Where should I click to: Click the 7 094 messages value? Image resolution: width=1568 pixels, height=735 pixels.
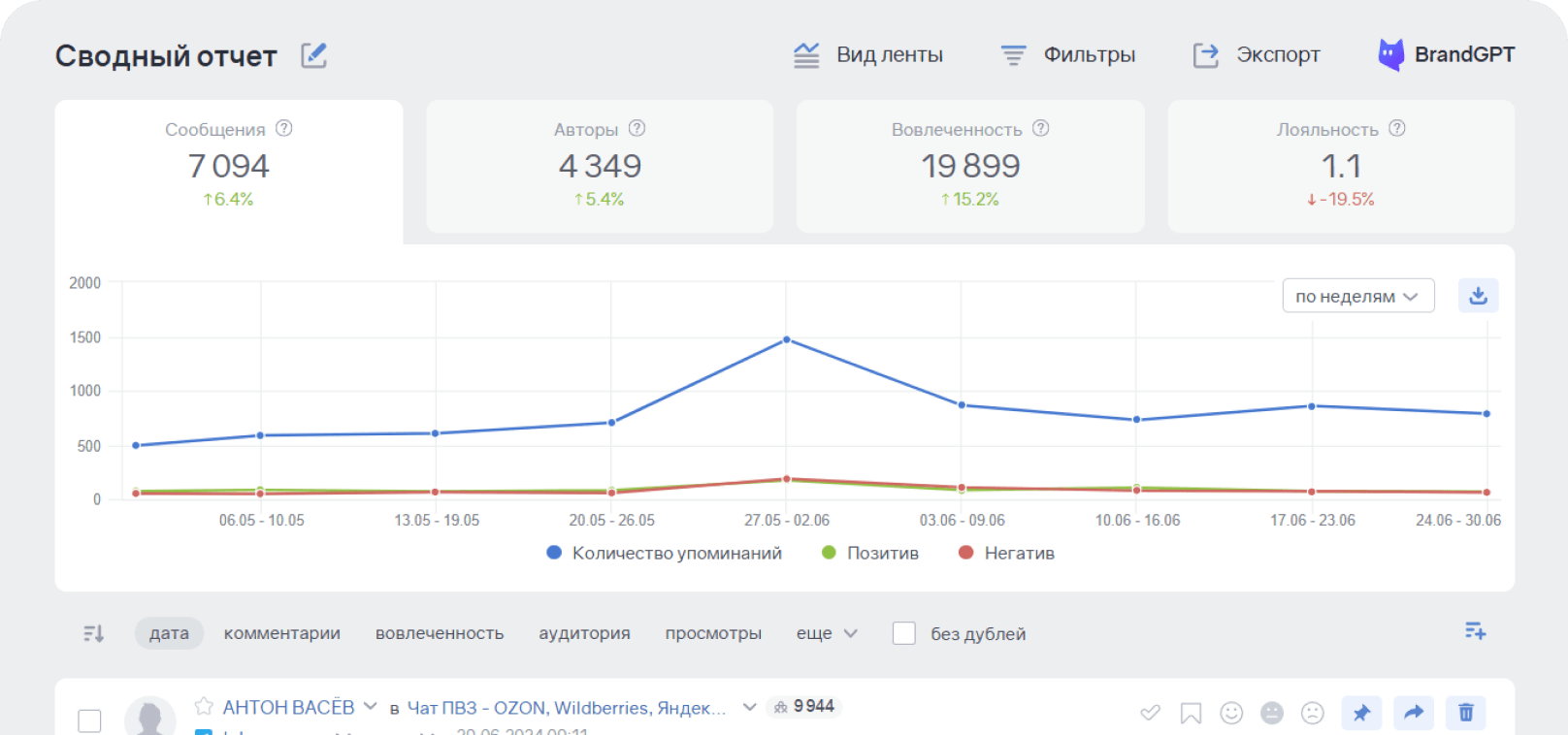pyautogui.click(x=229, y=166)
